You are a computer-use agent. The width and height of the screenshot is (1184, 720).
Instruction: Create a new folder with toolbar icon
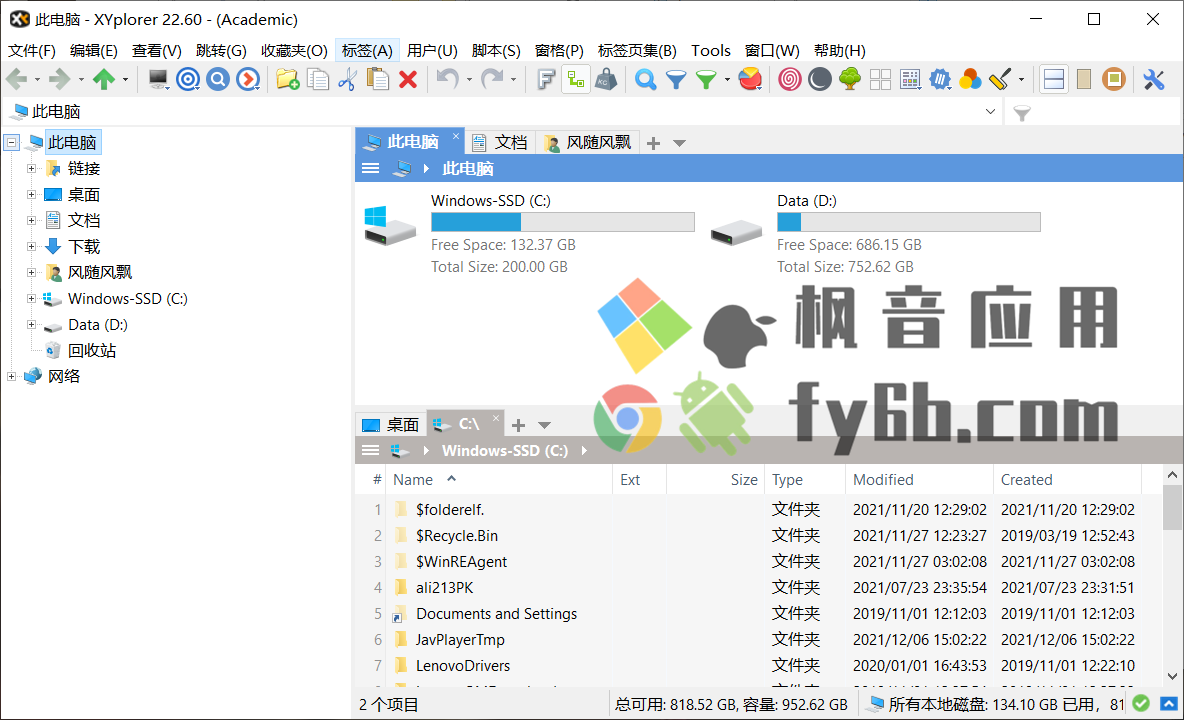pos(288,79)
